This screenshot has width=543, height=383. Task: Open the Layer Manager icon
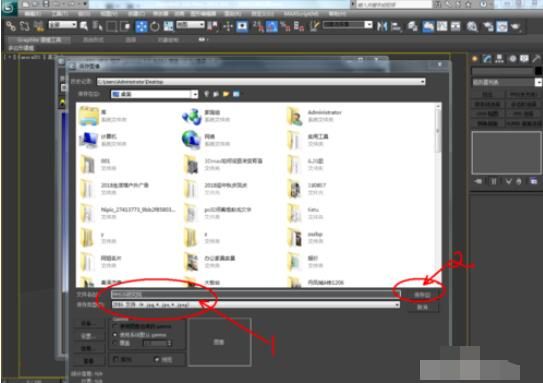(413, 26)
